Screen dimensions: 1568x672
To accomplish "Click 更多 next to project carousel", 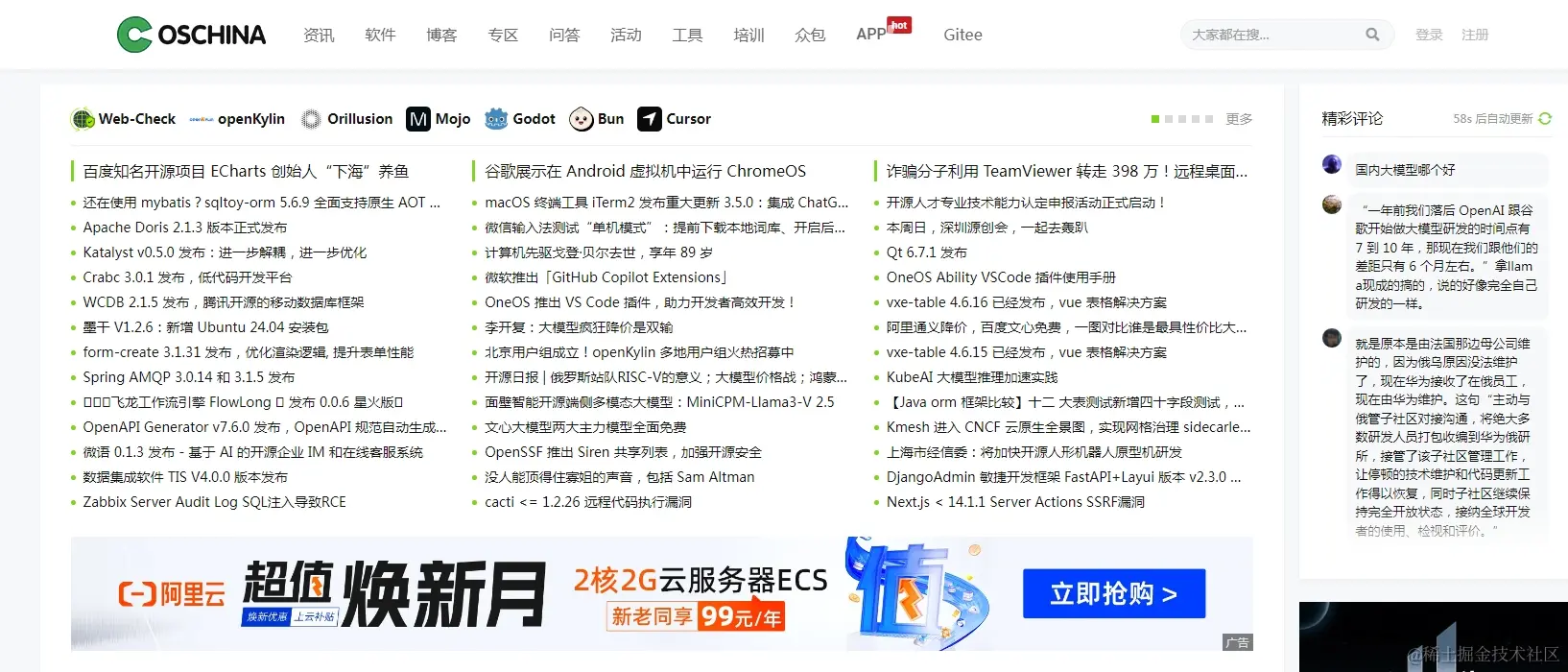I will [x=1239, y=119].
